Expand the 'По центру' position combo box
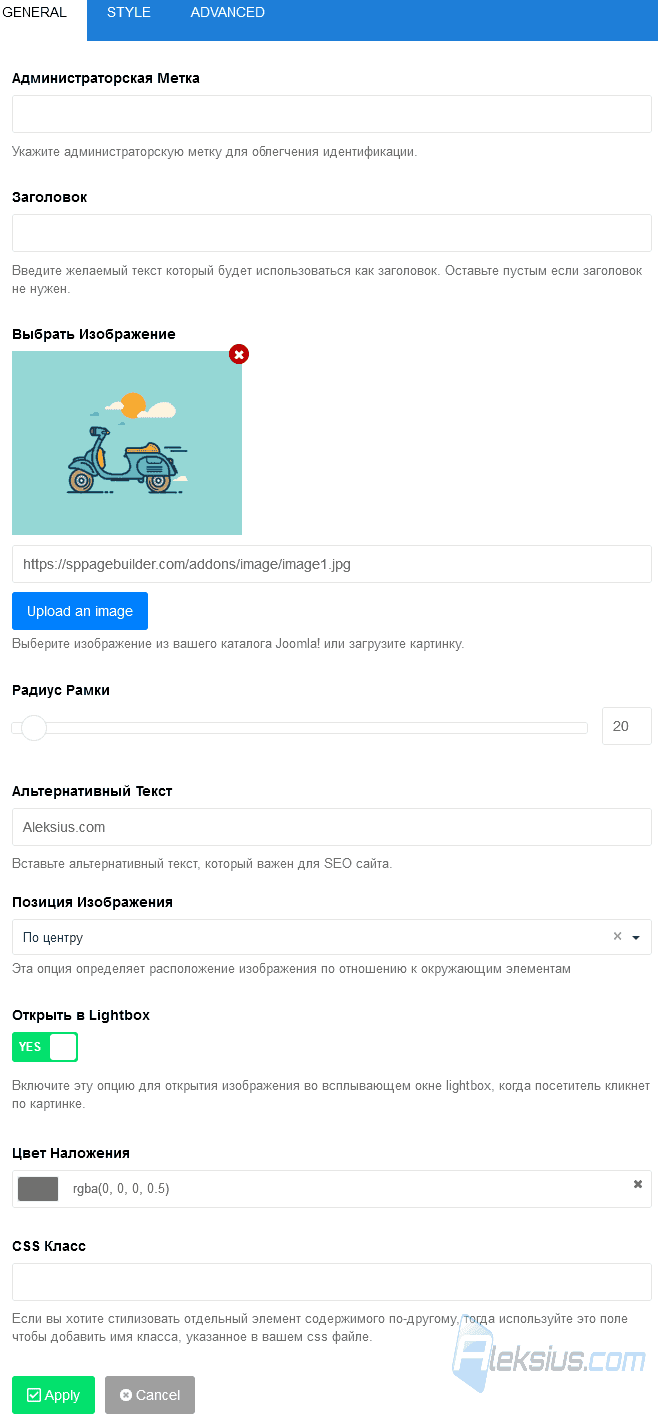 click(332, 937)
